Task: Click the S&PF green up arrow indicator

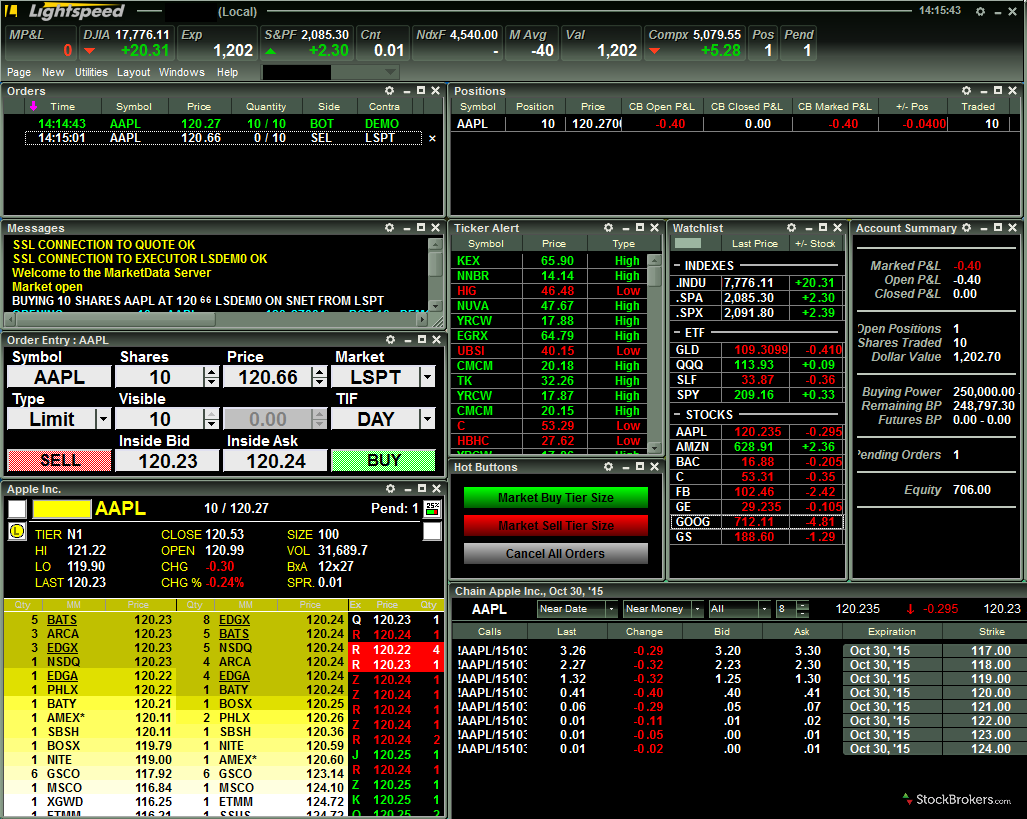Action: click(x=271, y=51)
